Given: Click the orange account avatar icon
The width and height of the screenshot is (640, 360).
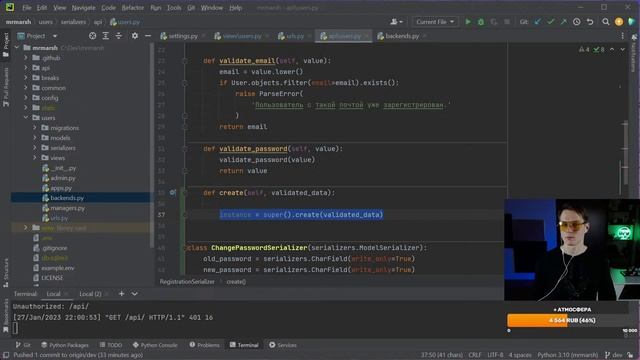Looking at the screenshot, I should coord(619,22).
